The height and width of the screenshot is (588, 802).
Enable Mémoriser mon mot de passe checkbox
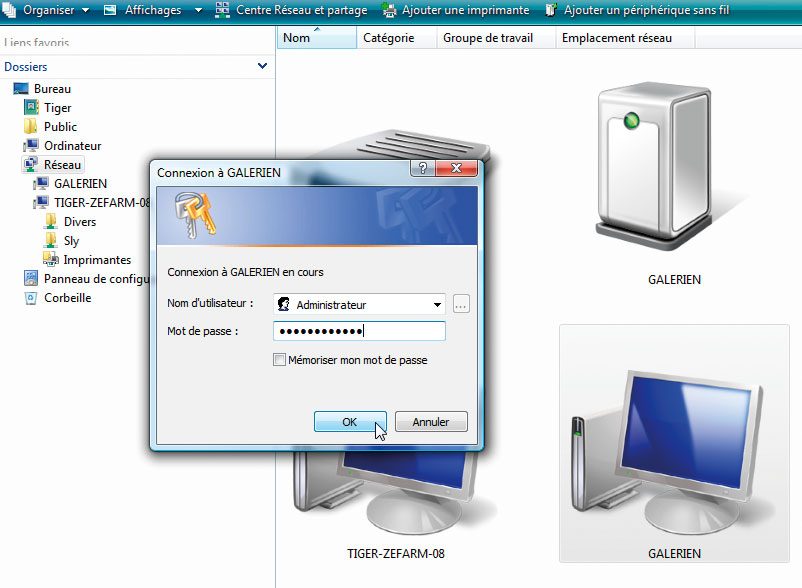[x=280, y=360]
